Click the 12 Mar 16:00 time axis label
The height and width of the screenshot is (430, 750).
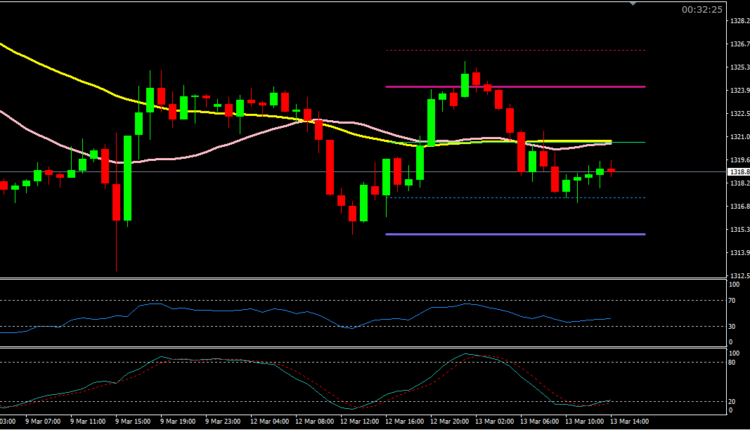click(x=403, y=423)
